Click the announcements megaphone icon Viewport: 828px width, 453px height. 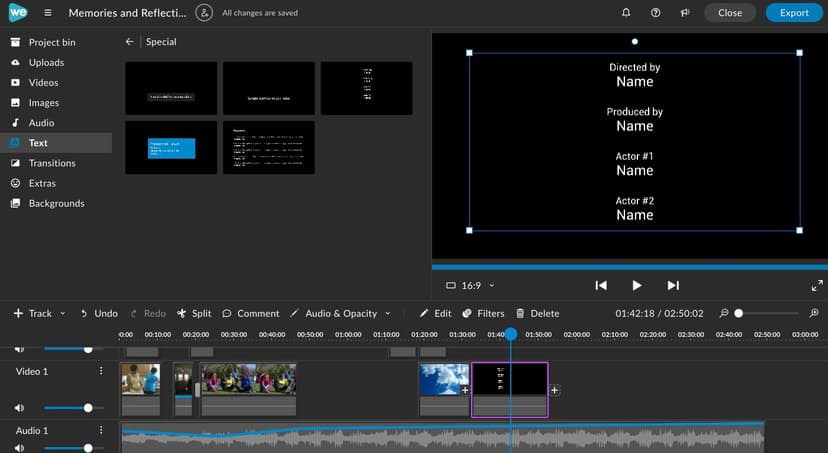pyautogui.click(x=685, y=13)
